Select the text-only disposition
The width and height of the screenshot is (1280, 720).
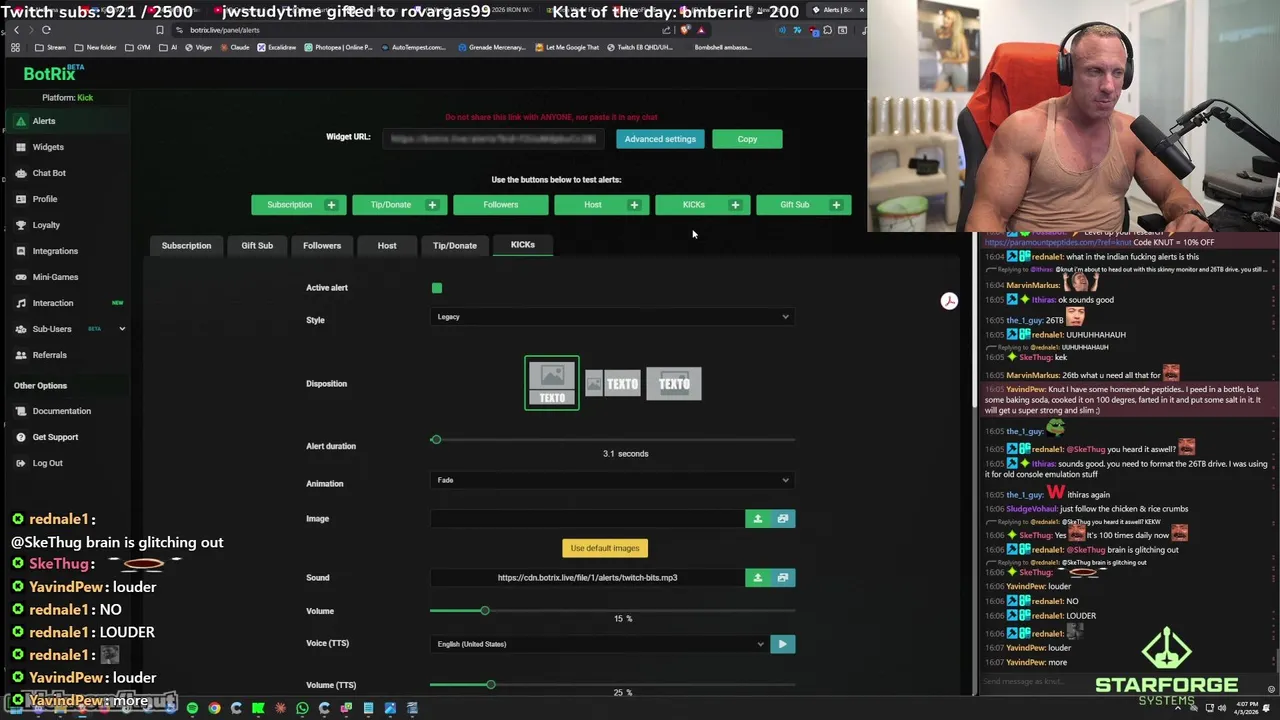point(674,384)
